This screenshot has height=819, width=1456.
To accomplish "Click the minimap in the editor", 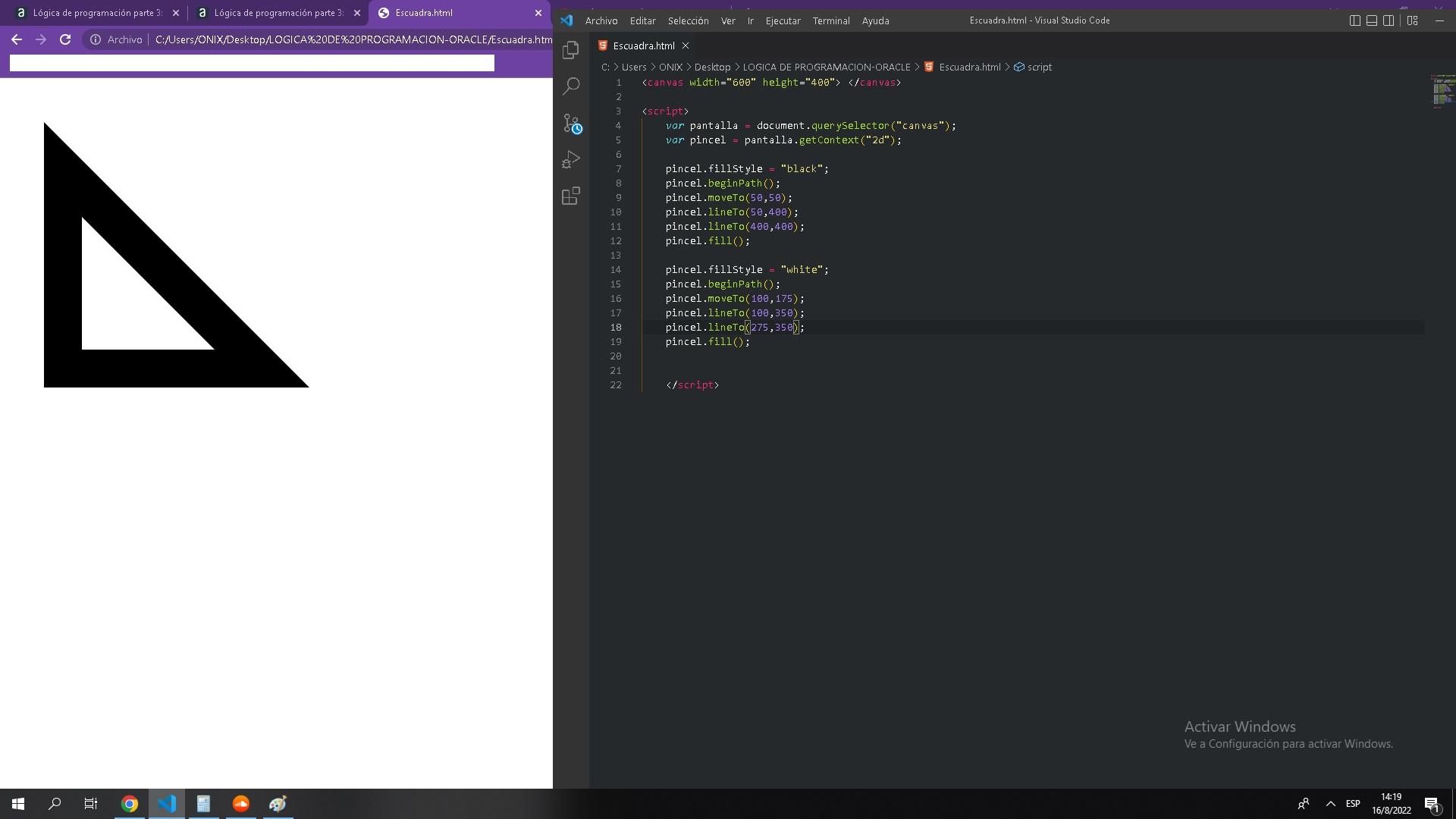I will [x=1442, y=91].
